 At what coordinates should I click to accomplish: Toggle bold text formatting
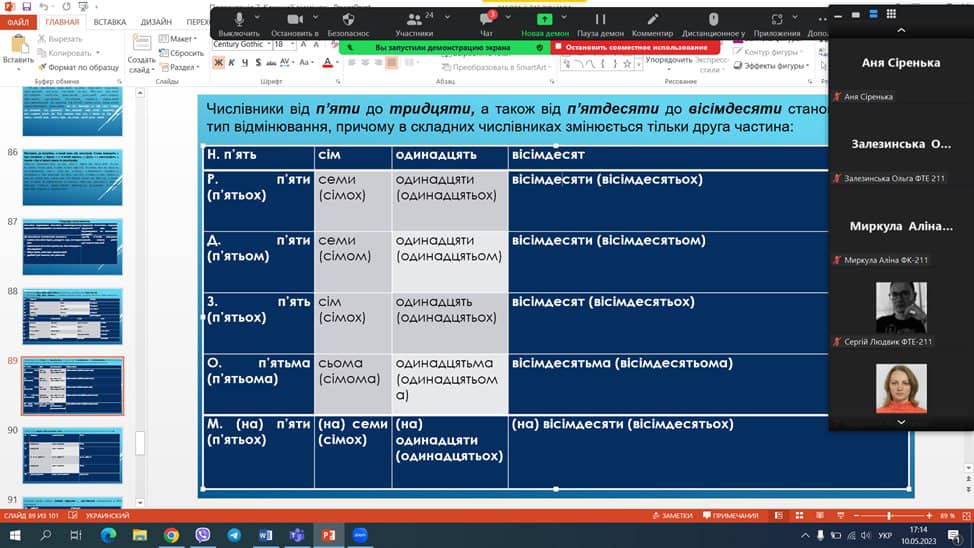click(x=218, y=63)
